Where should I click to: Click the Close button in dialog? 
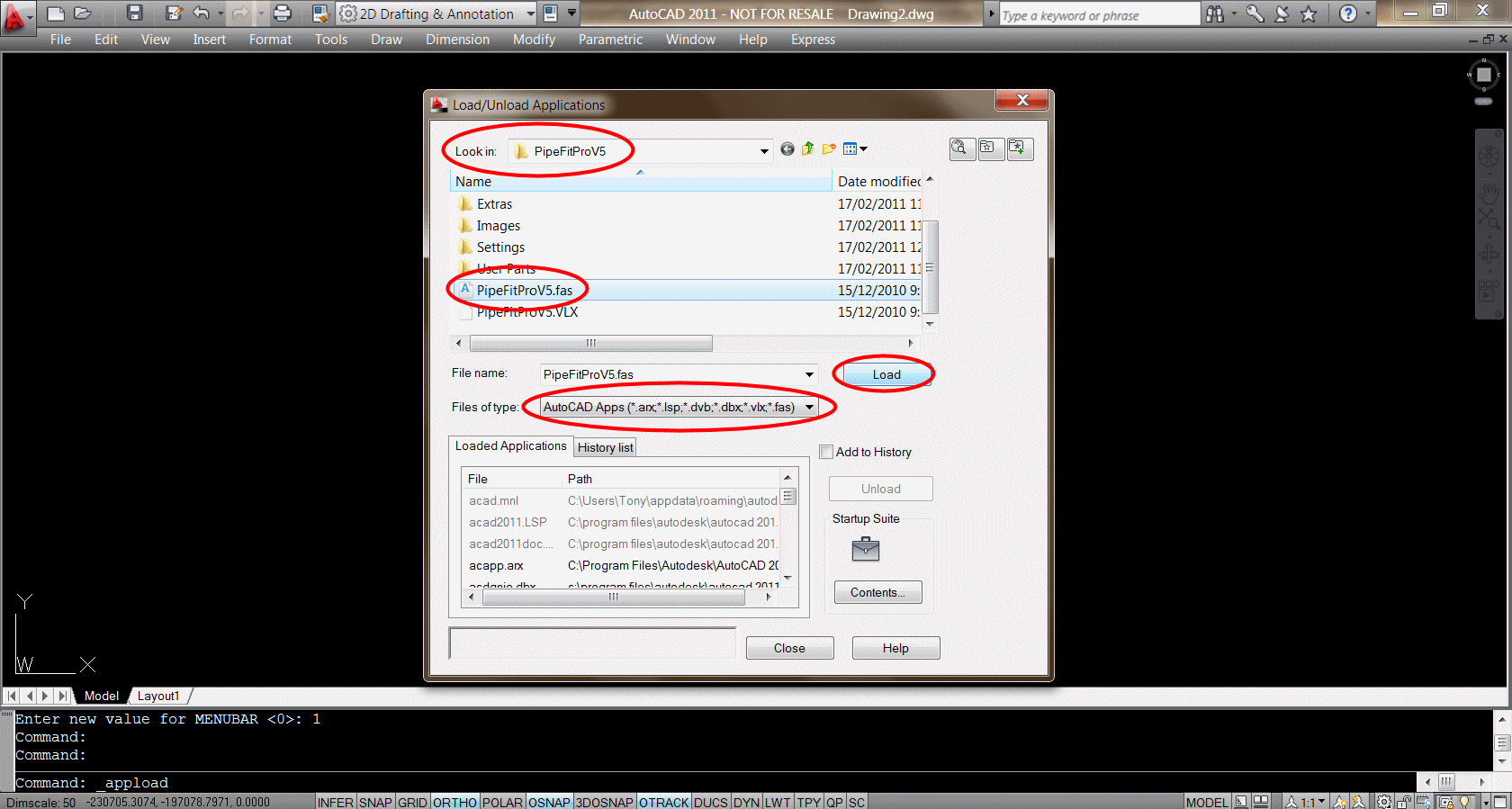(789, 648)
